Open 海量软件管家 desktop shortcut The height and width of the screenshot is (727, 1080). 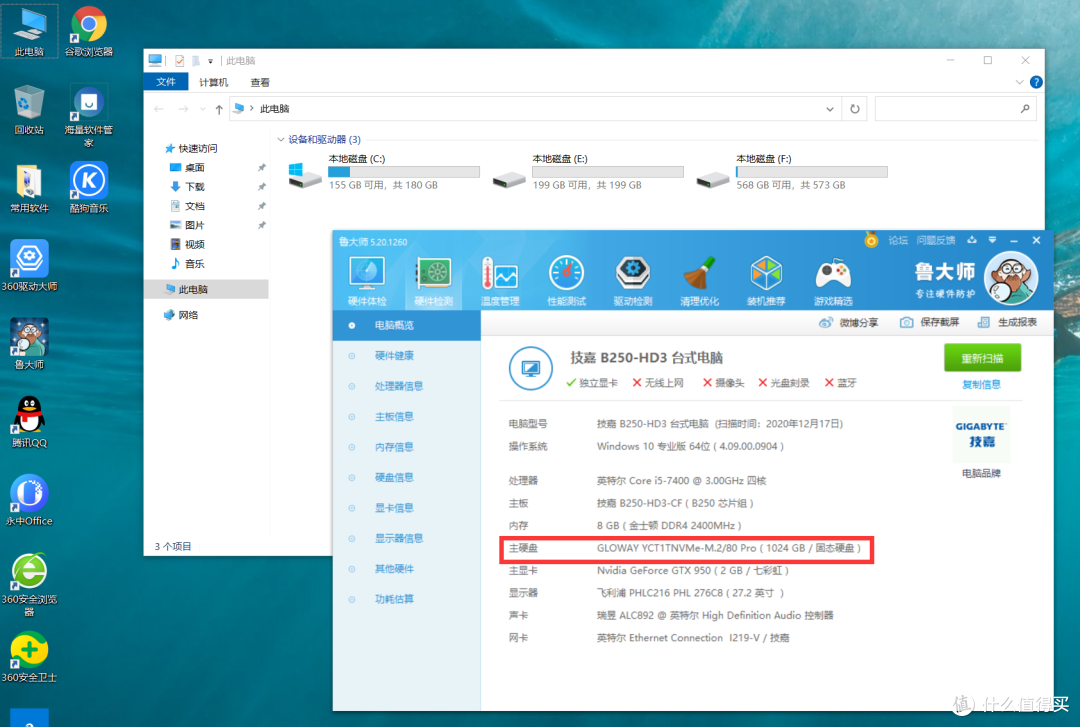pyautogui.click(x=89, y=116)
